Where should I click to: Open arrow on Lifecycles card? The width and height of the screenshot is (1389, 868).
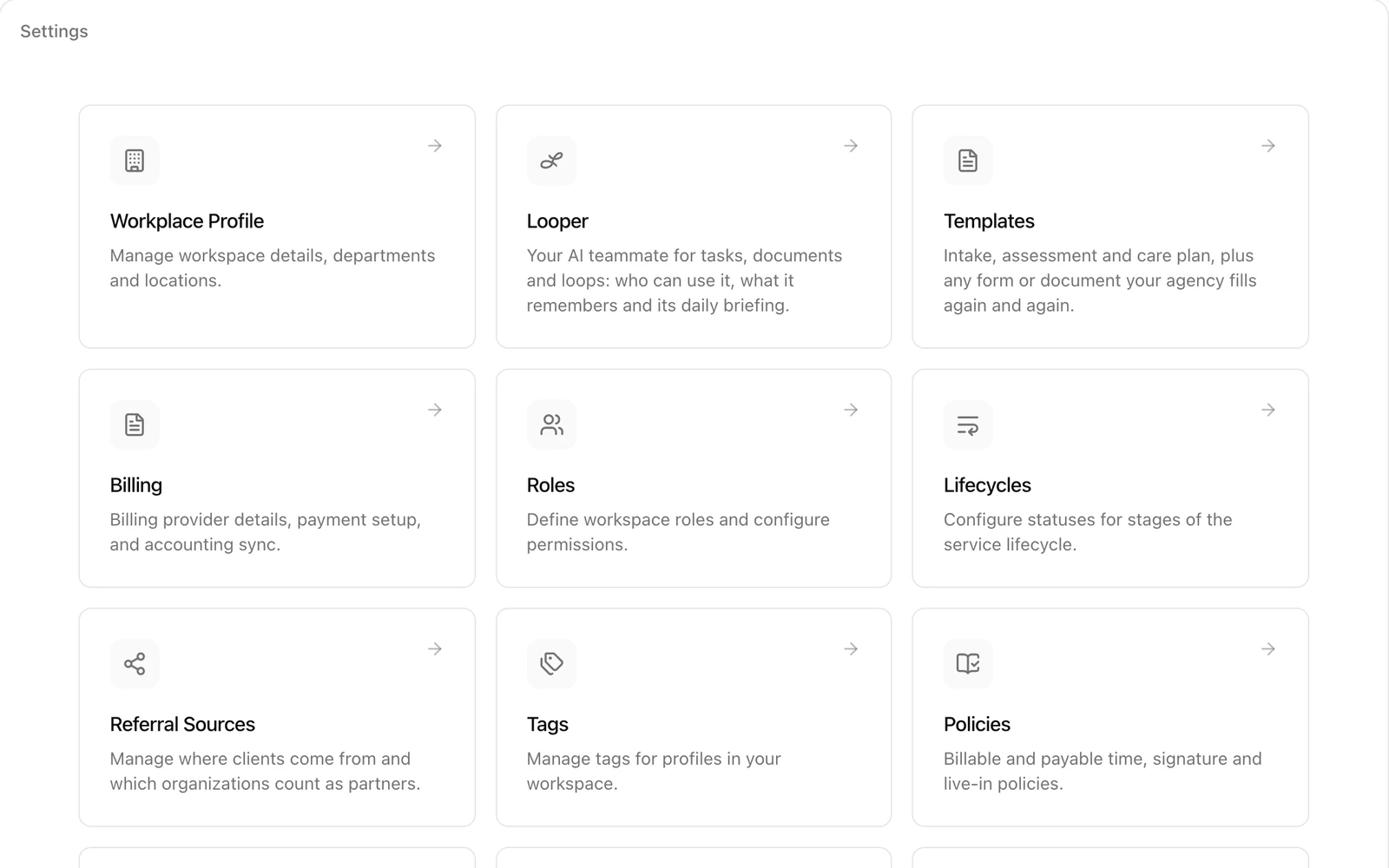coord(1268,410)
